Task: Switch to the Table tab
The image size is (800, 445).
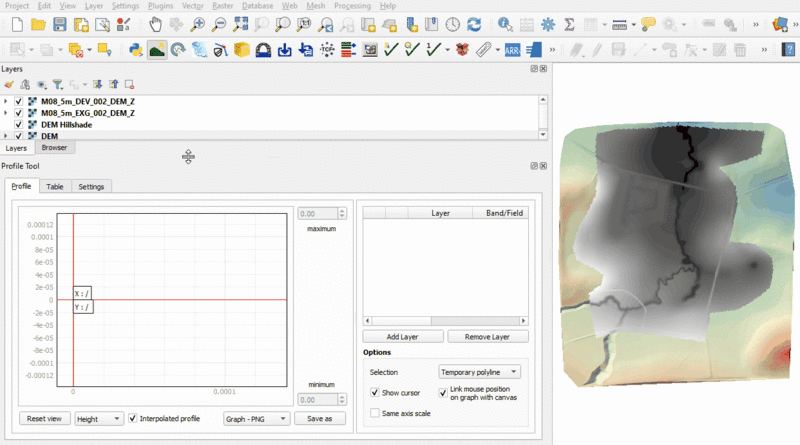Action: coord(55,186)
